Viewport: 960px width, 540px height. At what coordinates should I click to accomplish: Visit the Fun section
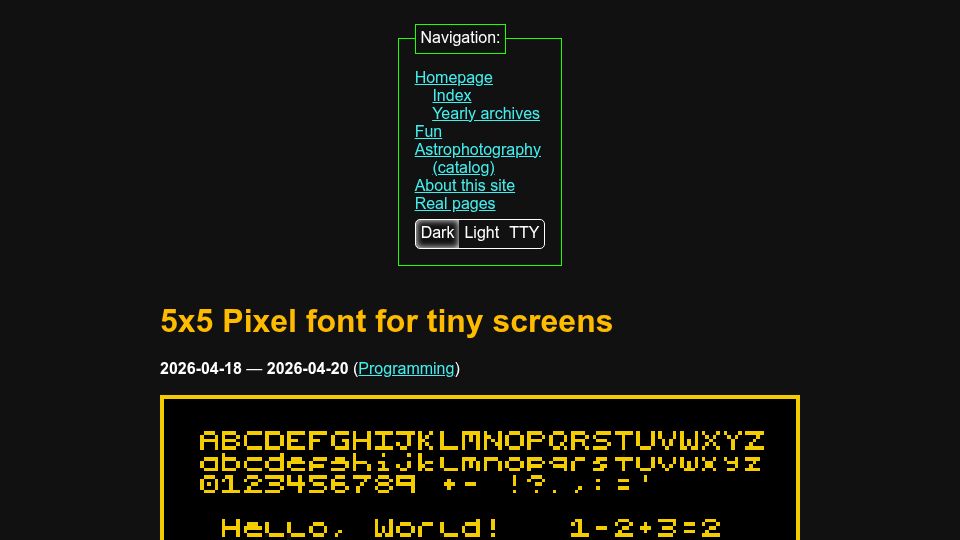pos(428,132)
